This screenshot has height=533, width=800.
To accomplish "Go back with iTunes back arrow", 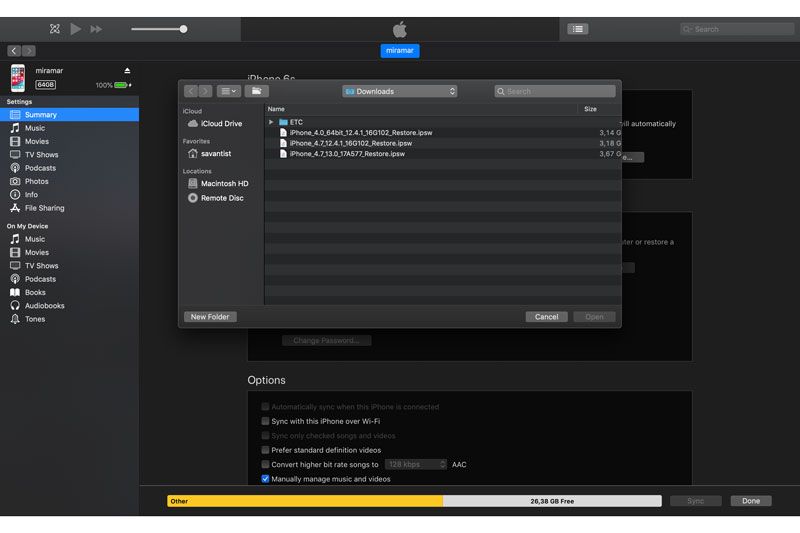I will (x=14, y=50).
